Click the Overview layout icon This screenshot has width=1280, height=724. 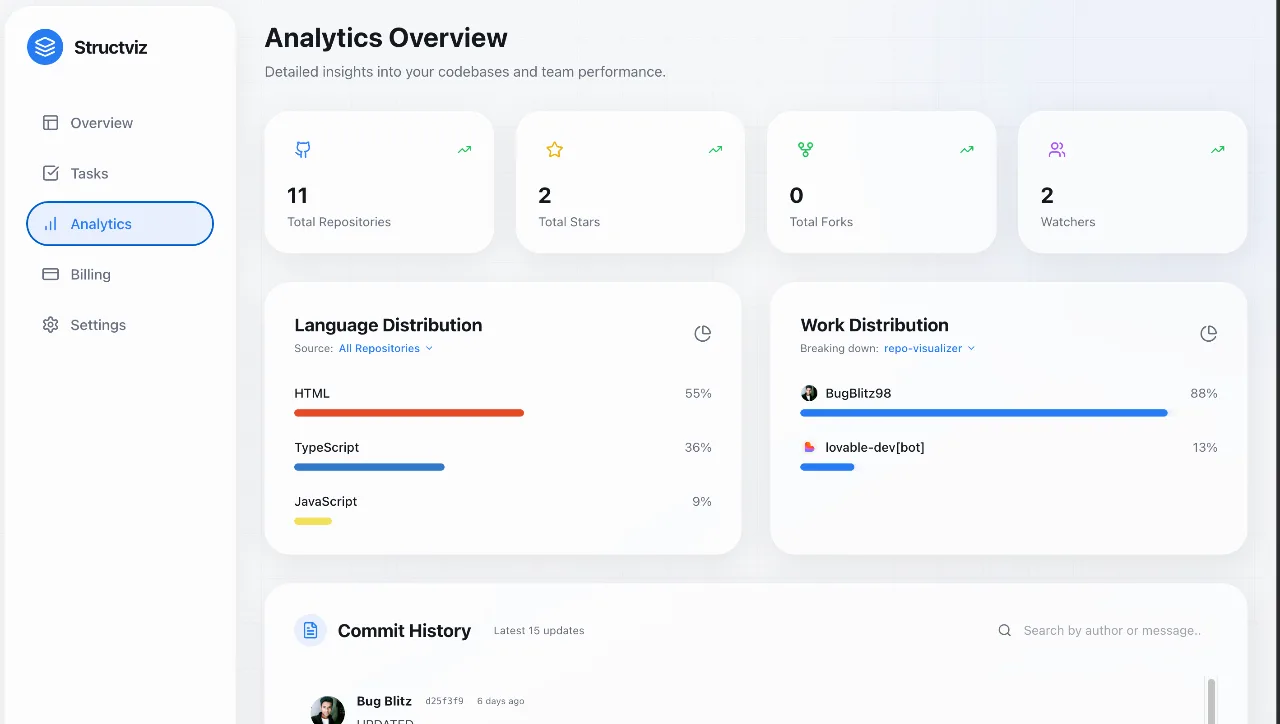pos(50,123)
